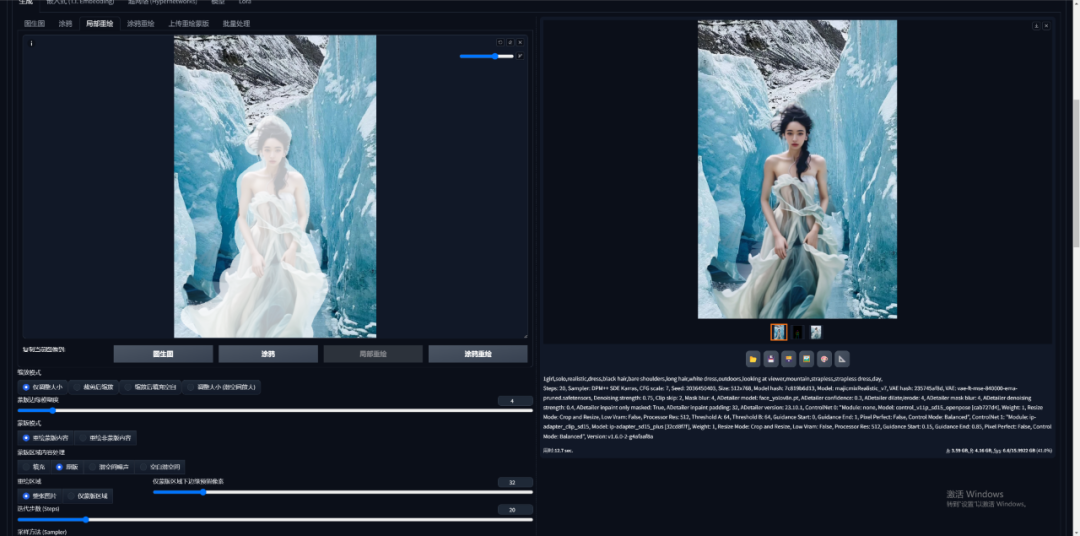The width and height of the screenshot is (1080, 536).
Task: Select 裁剪后缩放 resize mode
Action: (94, 387)
